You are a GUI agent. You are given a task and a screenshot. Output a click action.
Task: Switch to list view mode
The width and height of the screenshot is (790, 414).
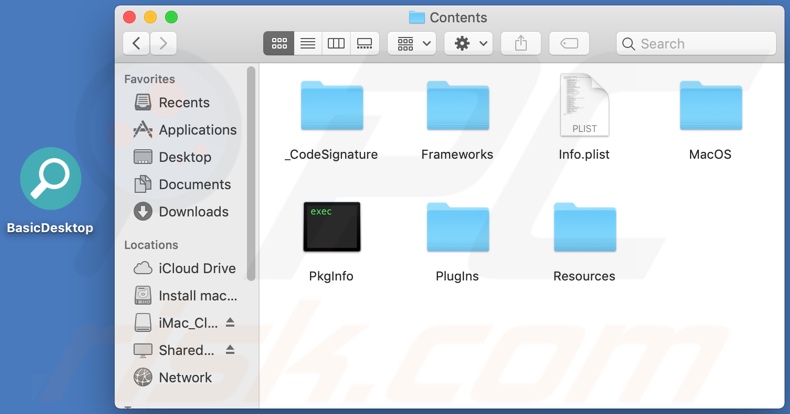pos(308,44)
